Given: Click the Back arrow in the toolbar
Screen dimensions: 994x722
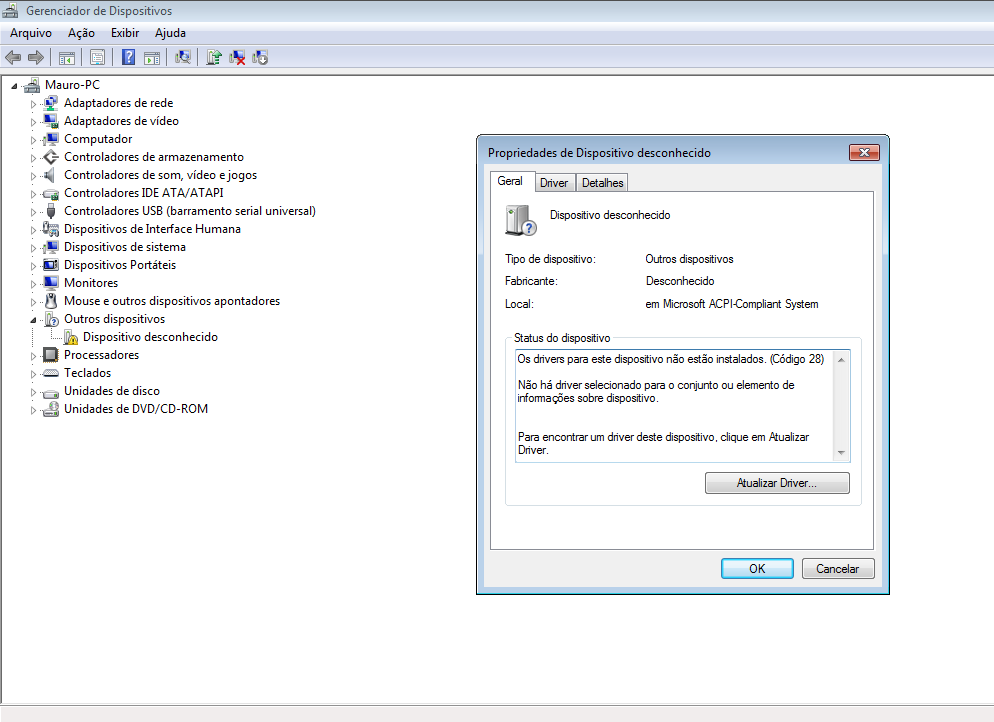Looking at the screenshot, I should 13,58.
